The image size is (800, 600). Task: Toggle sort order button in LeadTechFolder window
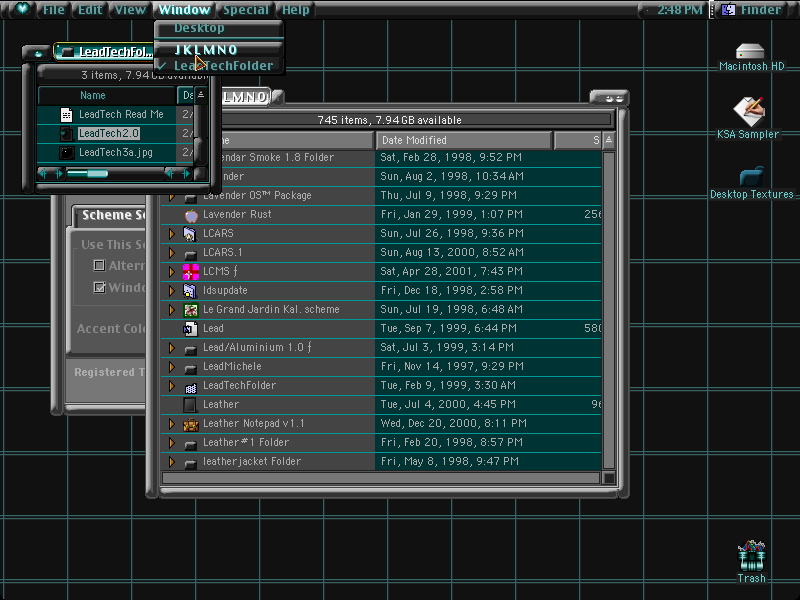tap(201, 95)
